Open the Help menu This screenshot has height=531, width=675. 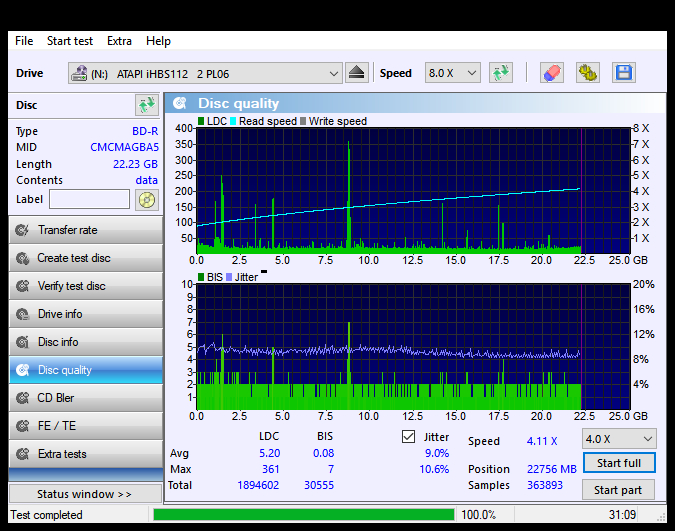(158, 41)
